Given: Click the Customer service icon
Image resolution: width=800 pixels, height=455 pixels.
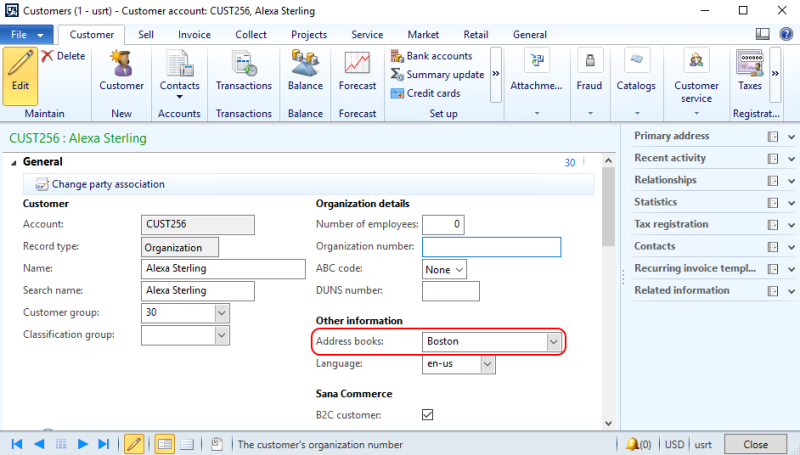Looking at the screenshot, I should (x=696, y=64).
